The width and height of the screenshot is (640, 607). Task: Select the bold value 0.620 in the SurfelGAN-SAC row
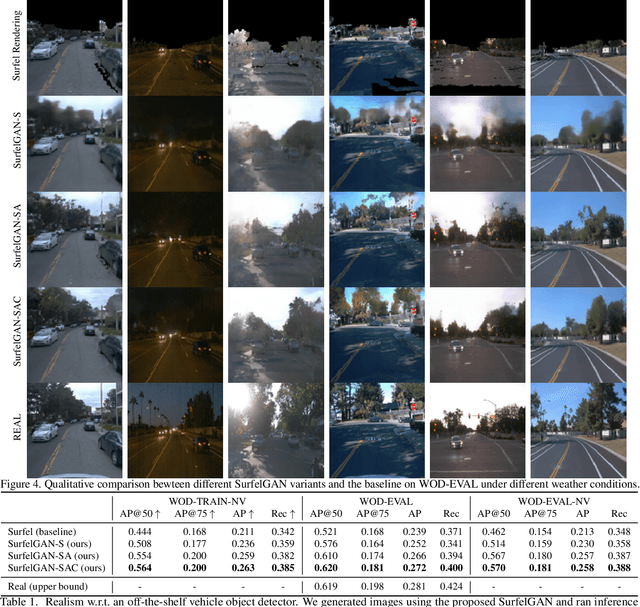[326, 567]
